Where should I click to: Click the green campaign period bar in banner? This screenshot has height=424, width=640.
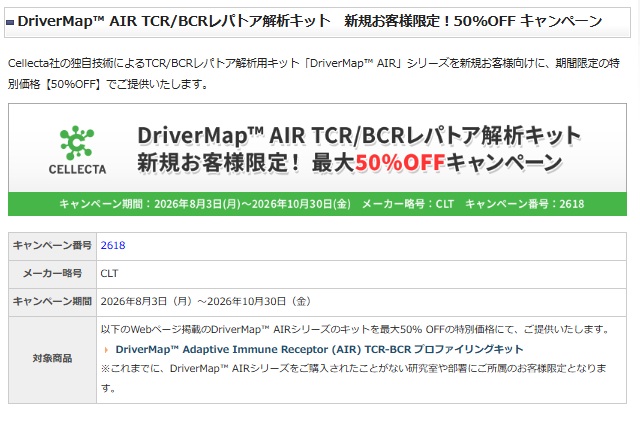(317, 204)
